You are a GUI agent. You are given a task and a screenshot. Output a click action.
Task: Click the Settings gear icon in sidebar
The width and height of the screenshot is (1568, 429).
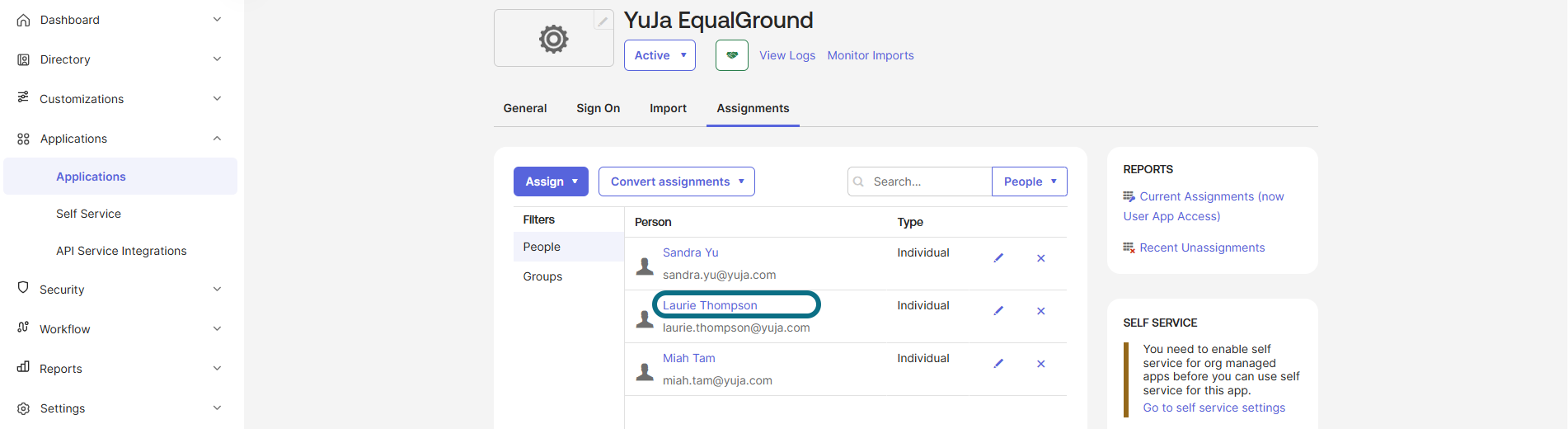click(23, 408)
